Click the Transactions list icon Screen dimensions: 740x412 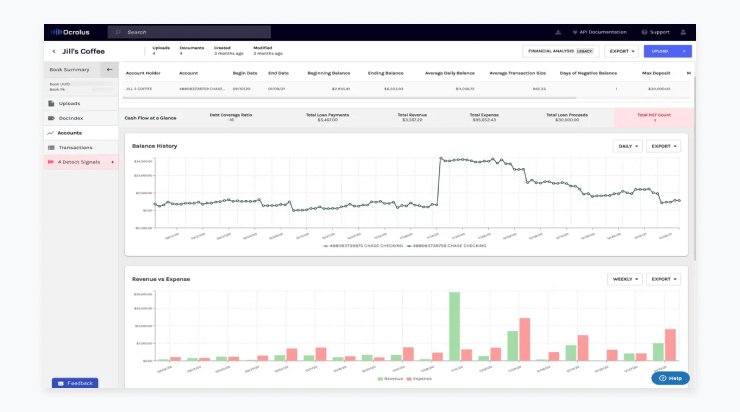(x=51, y=148)
